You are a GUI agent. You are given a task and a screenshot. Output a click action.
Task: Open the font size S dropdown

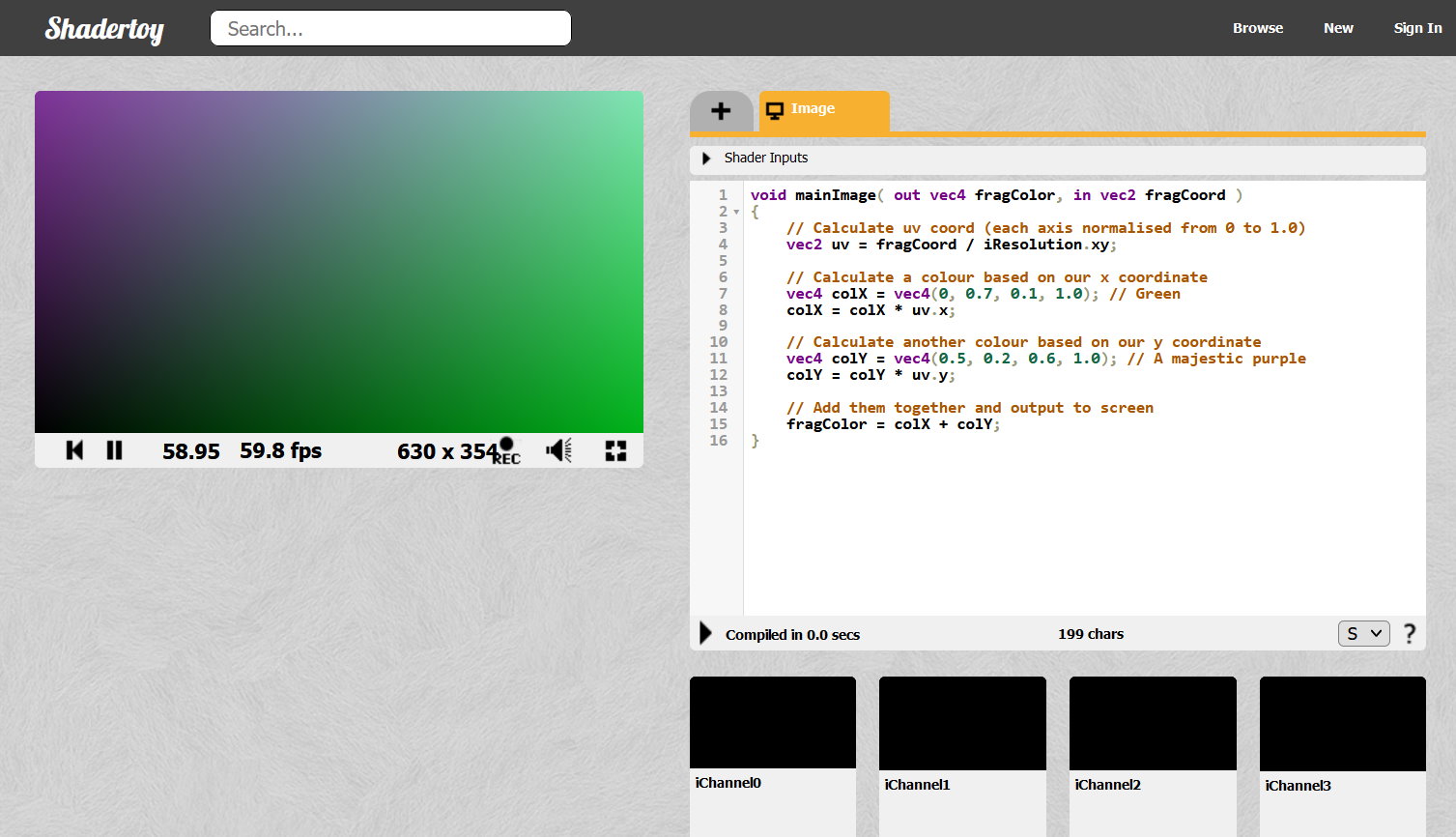[1363, 634]
